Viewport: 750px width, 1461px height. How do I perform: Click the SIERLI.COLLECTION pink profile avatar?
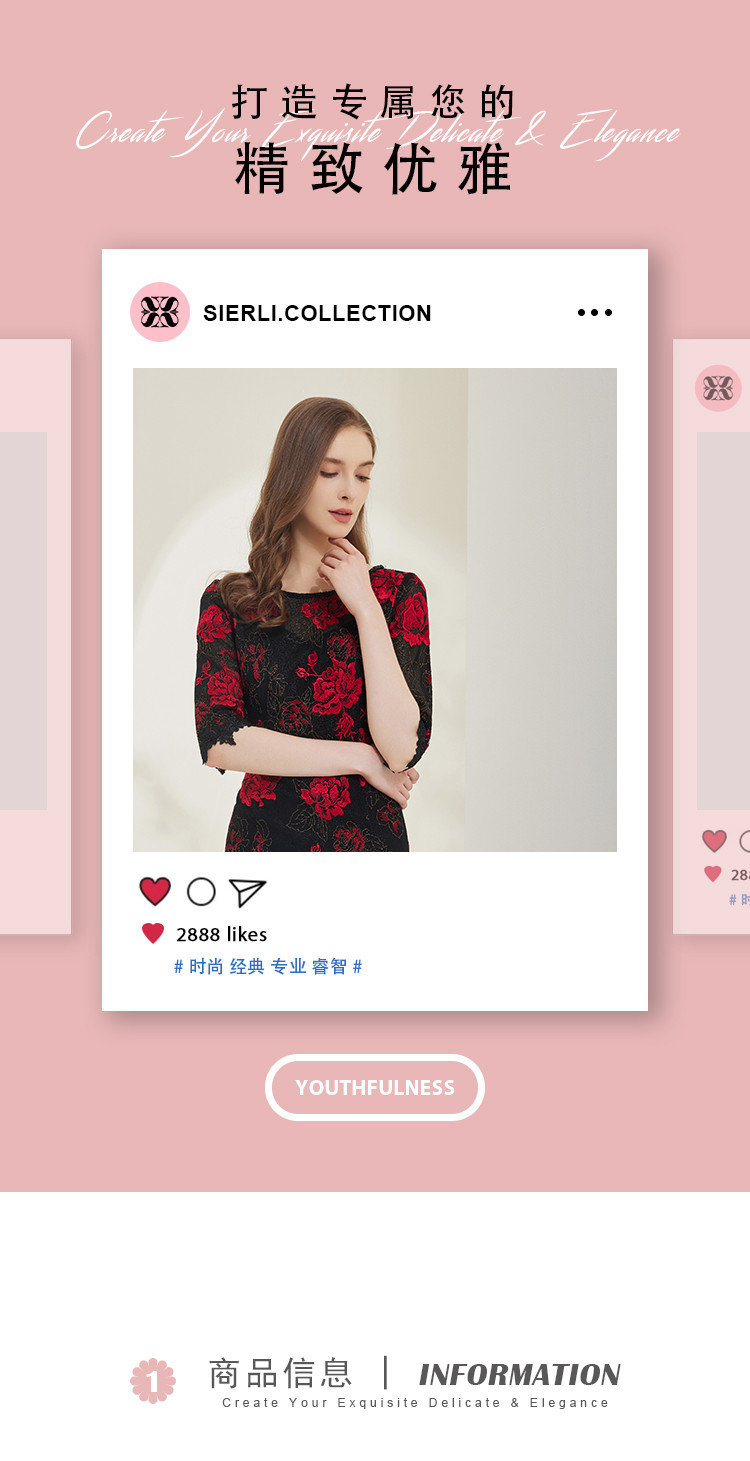click(160, 312)
